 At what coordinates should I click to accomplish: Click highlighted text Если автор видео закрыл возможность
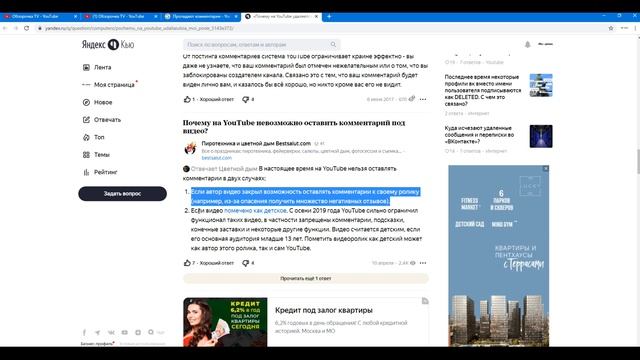point(305,196)
